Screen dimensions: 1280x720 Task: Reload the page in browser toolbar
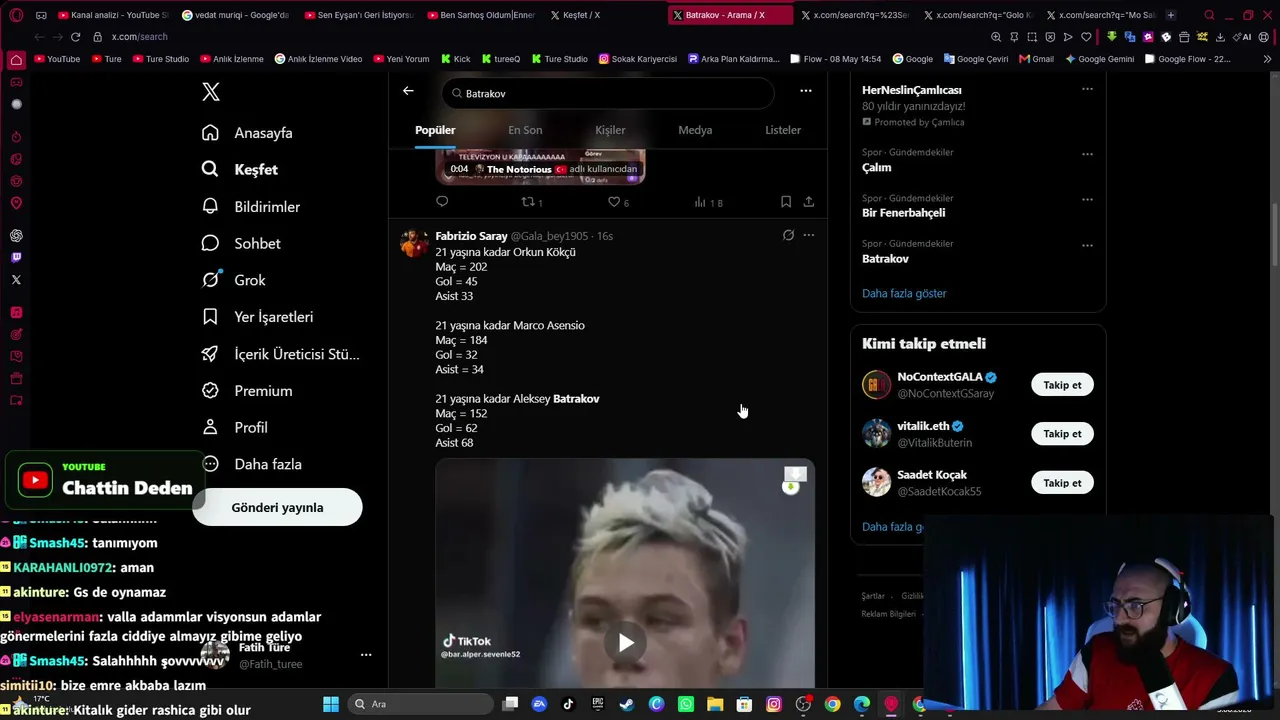coord(75,37)
